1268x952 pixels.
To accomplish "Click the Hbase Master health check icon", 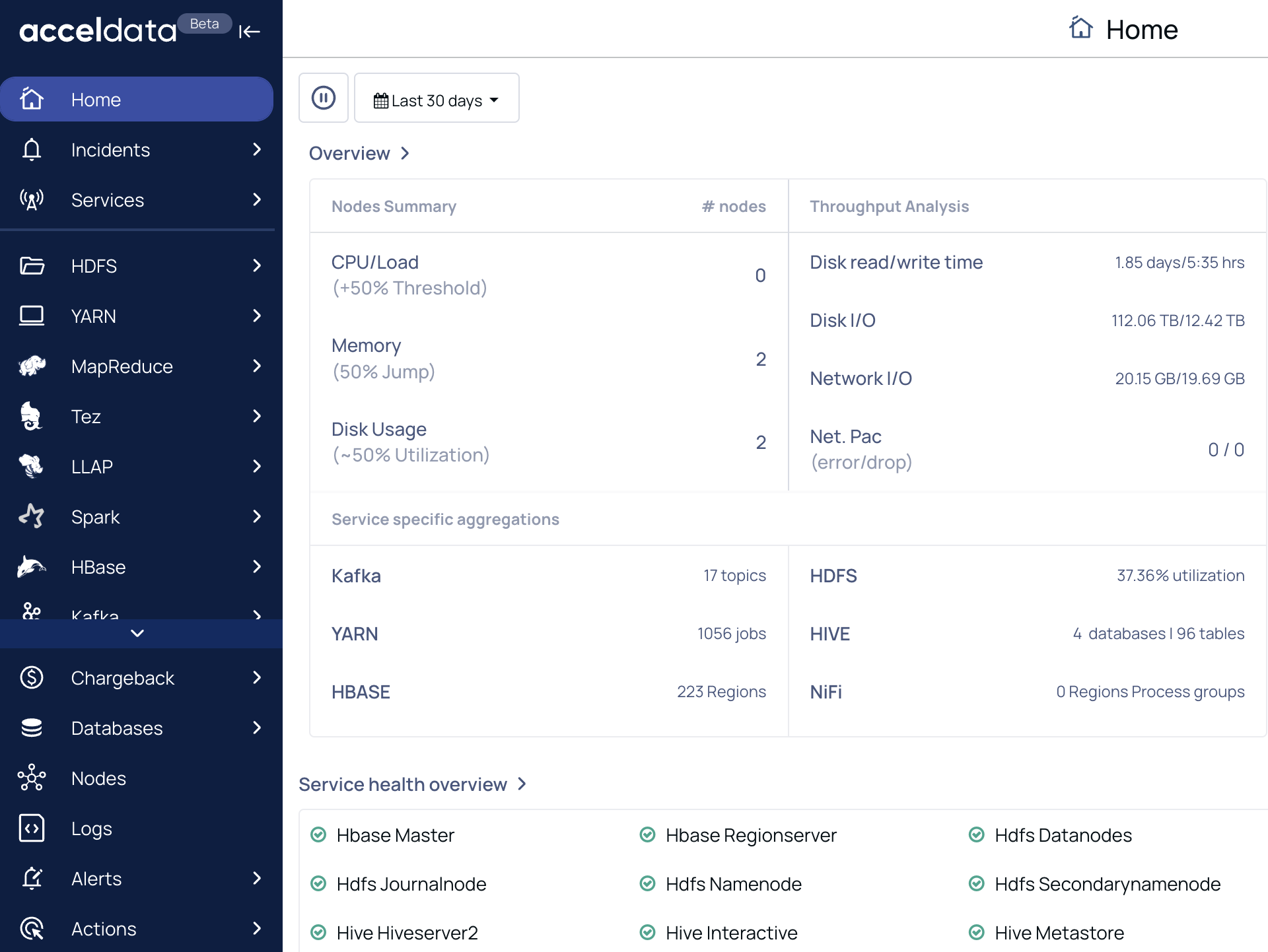I will 318,835.
